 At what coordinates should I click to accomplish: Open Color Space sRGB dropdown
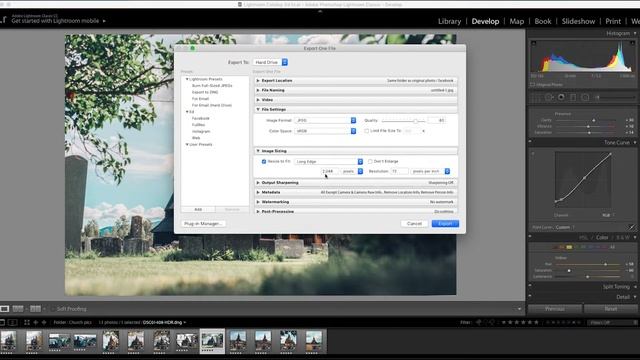pyautogui.click(x=325, y=131)
